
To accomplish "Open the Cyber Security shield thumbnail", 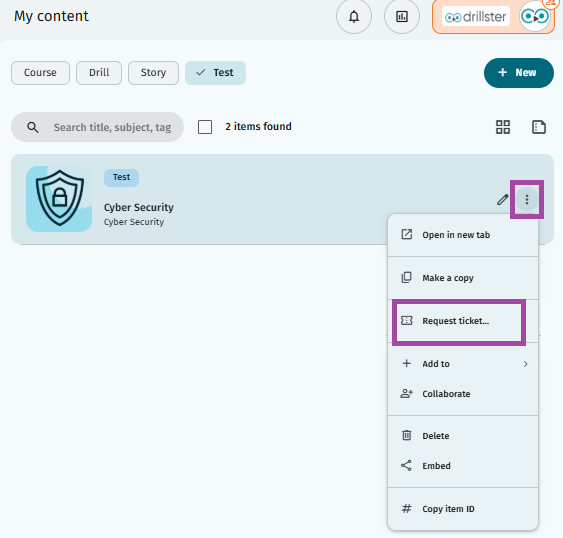I will 59,199.
